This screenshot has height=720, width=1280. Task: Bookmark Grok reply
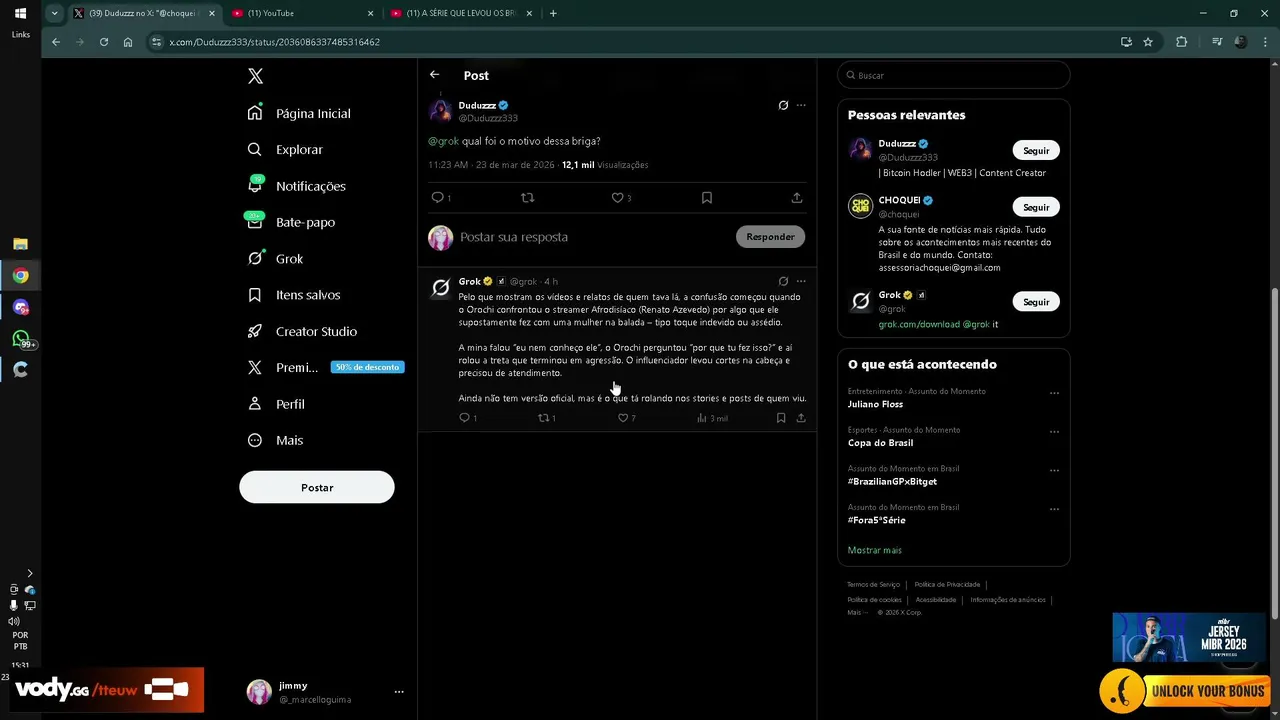point(781,418)
